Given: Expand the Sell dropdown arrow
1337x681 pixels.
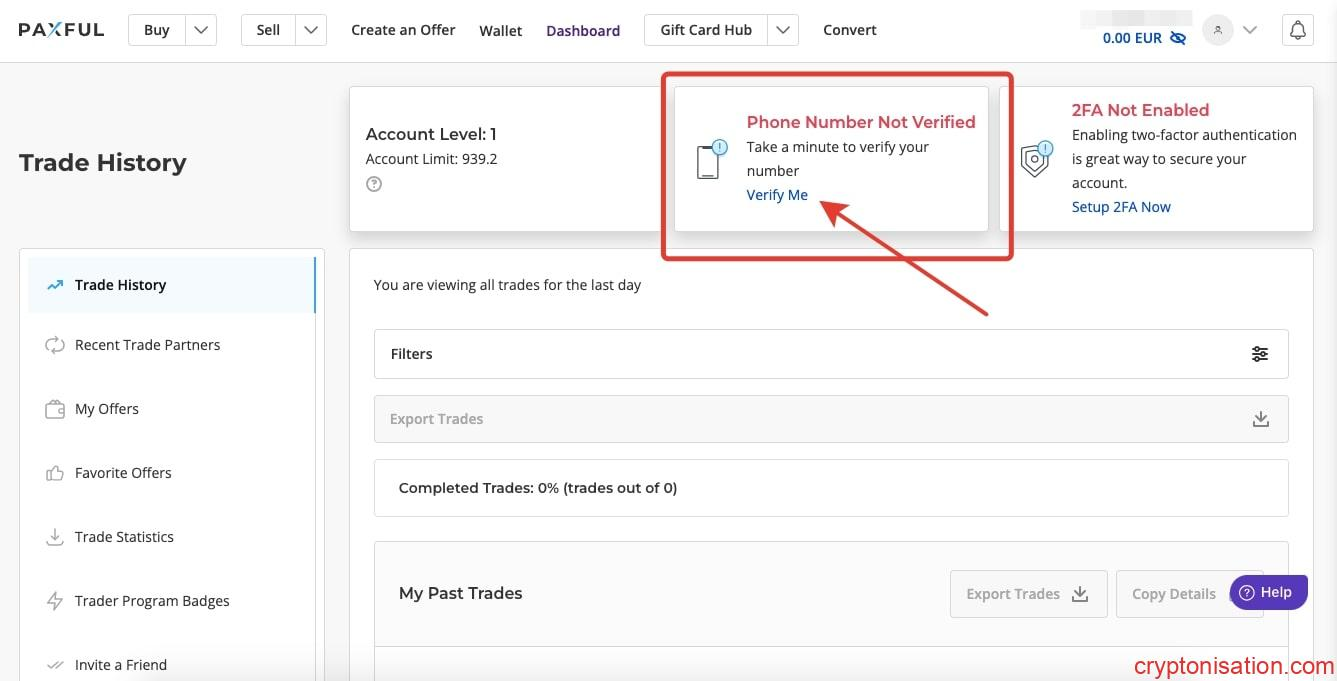Looking at the screenshot, I should click(x=311, y=30).
